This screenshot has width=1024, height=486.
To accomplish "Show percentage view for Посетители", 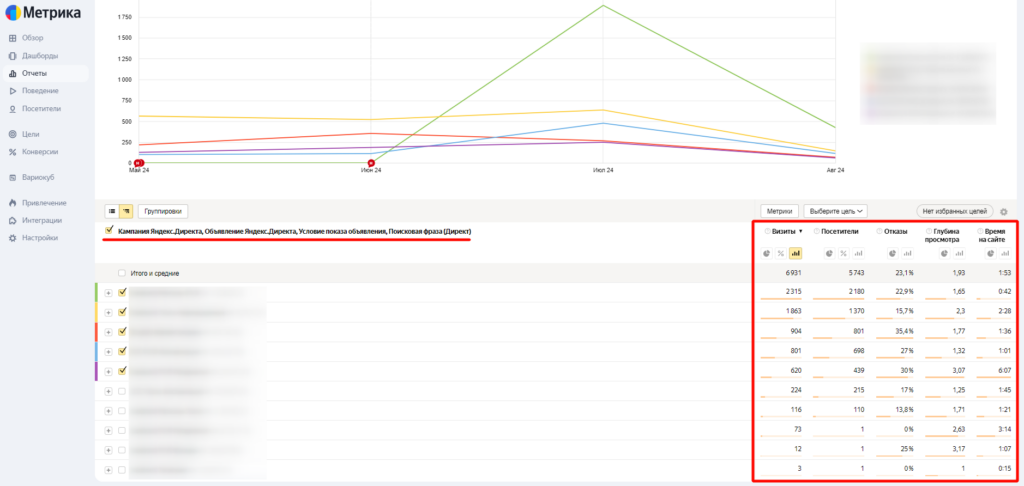I will tap(843, 253).
